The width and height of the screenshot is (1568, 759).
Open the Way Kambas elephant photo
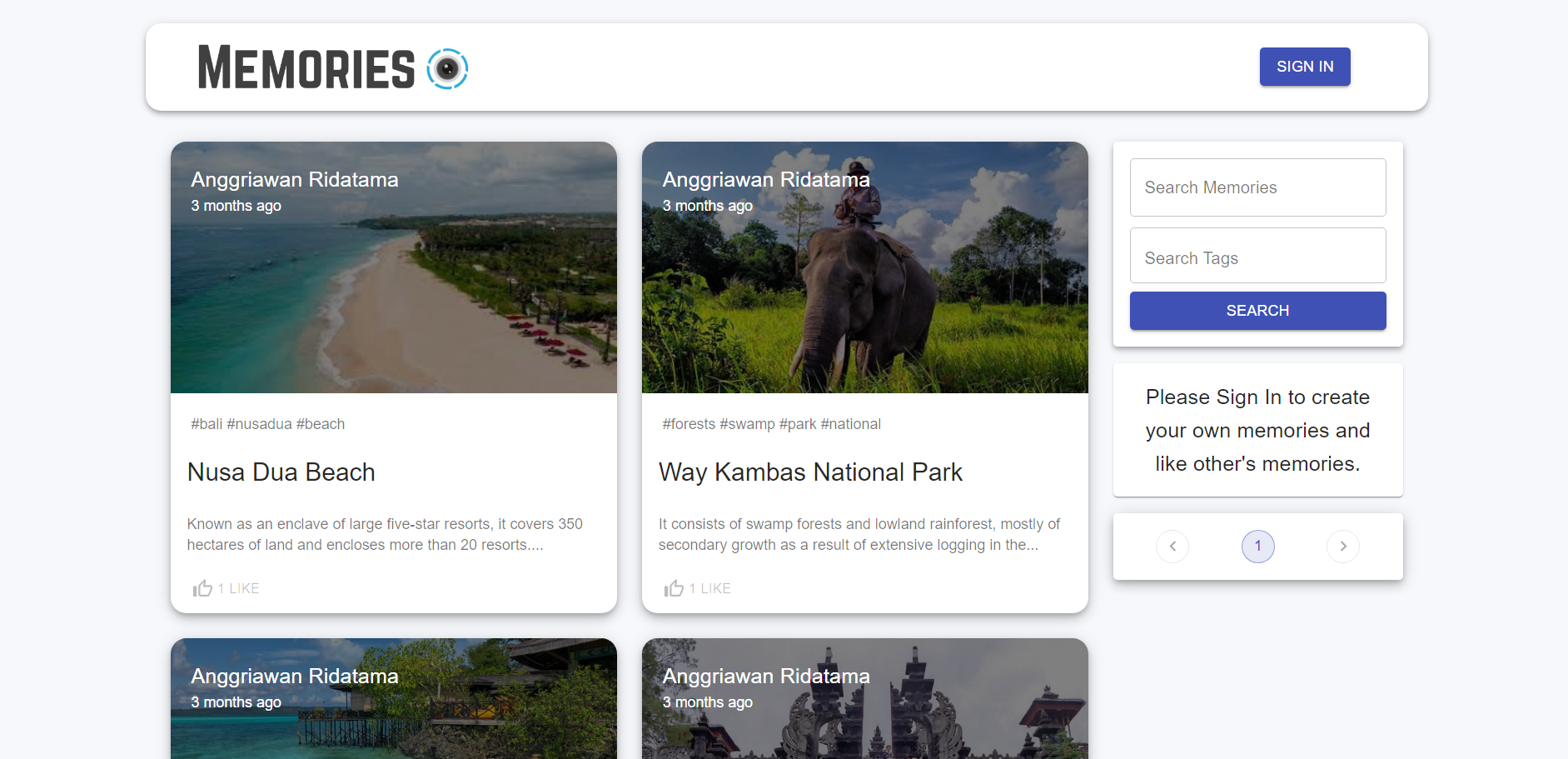(865, 267)
